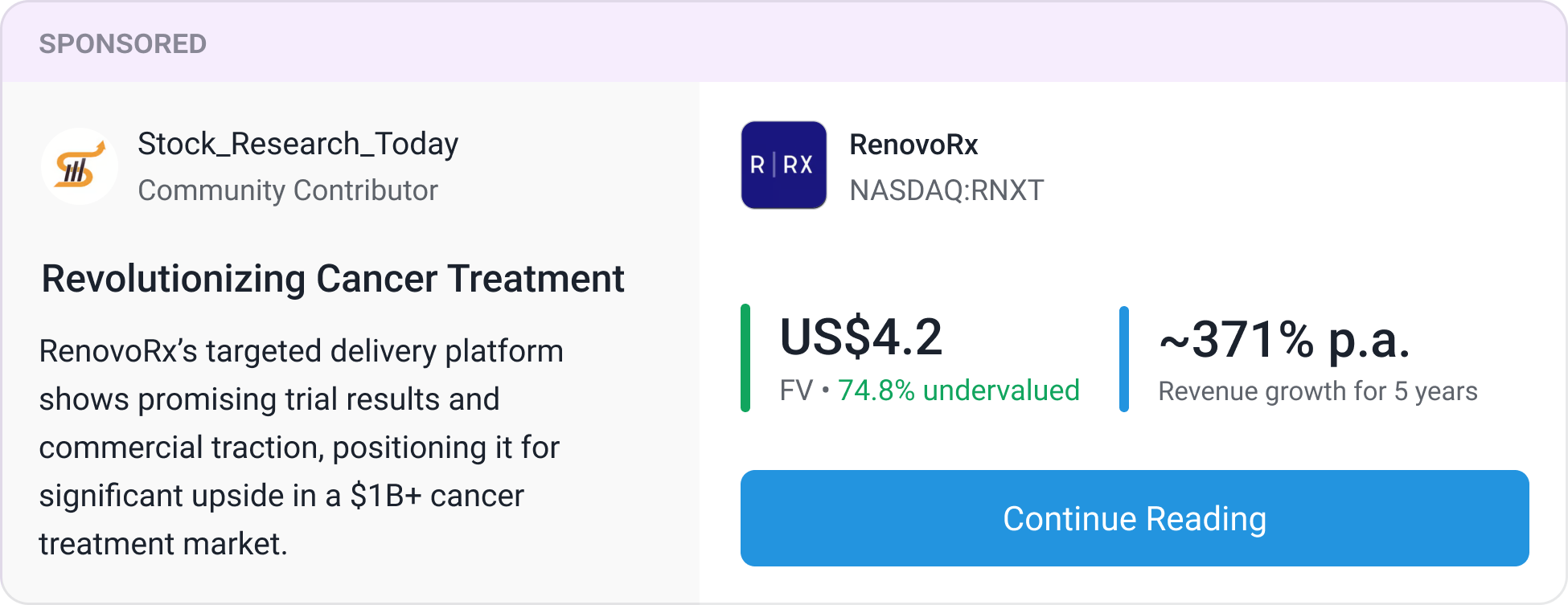
Task: Click the 'Revenue growth for 5 years' caption
Action: pyautogui.click(x=1317, y=391)
